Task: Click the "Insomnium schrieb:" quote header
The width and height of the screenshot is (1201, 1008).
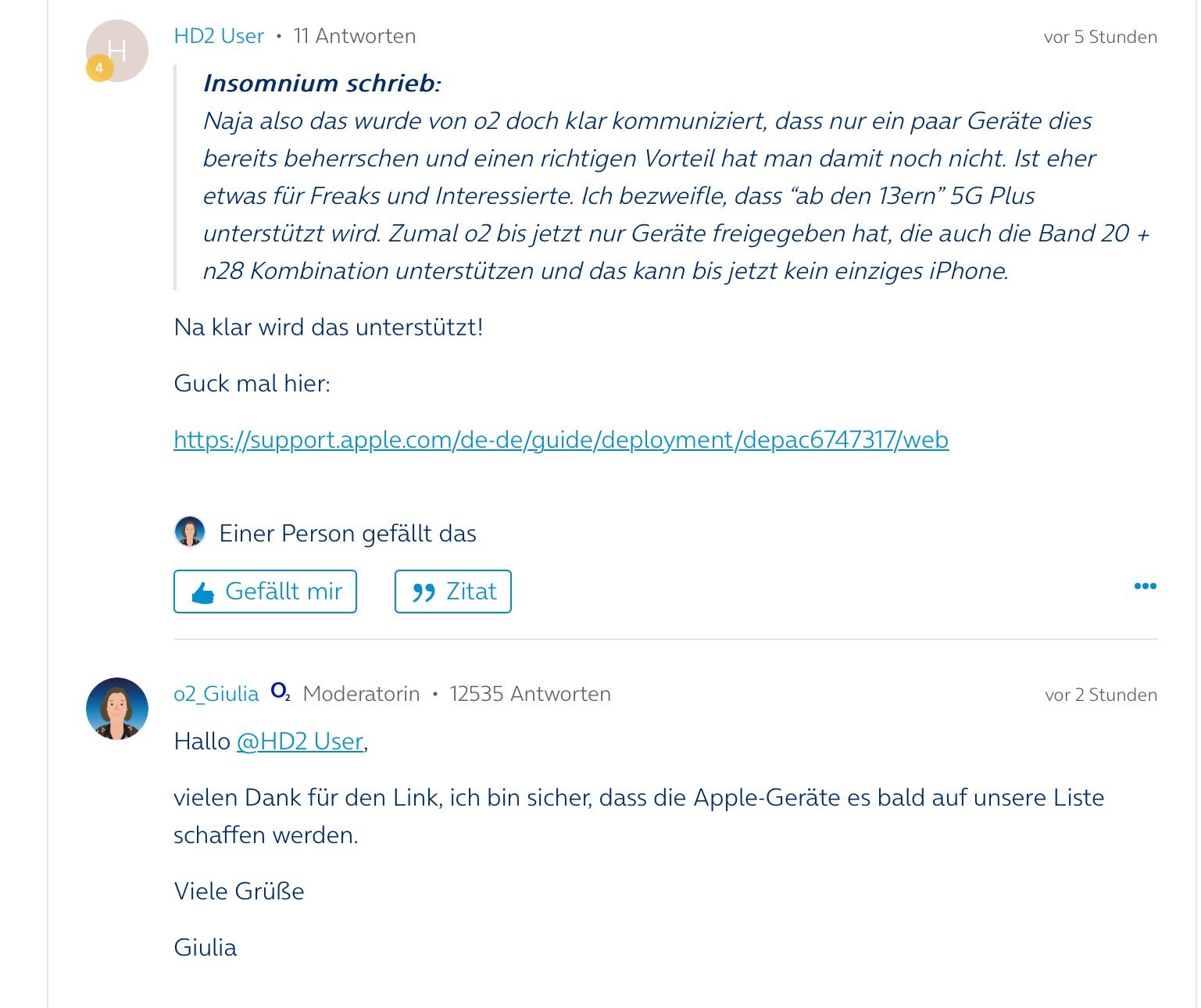Action: tap(322, 83)
